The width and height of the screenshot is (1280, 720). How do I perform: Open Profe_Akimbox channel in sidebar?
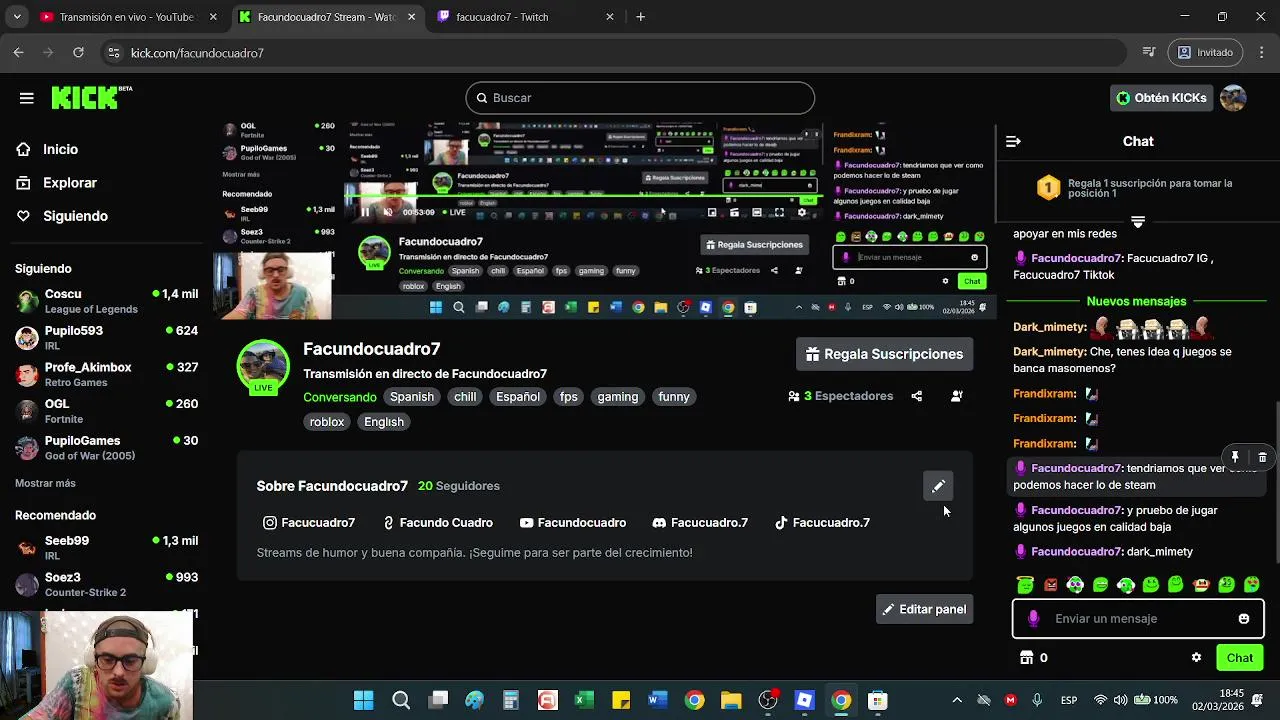click(x=106, y=374)
